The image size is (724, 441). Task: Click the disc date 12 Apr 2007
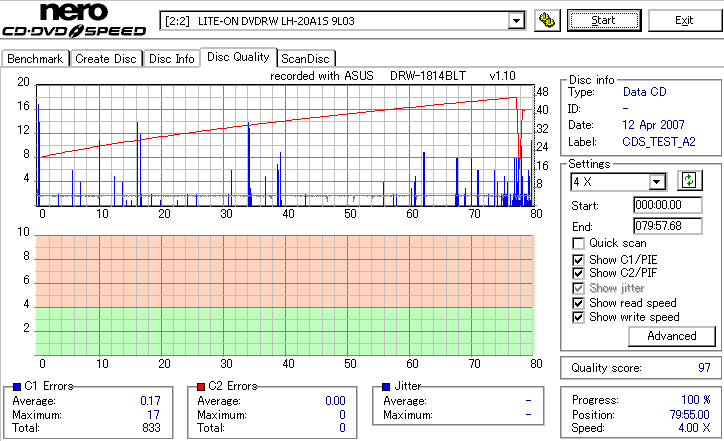tap(653, 125)
